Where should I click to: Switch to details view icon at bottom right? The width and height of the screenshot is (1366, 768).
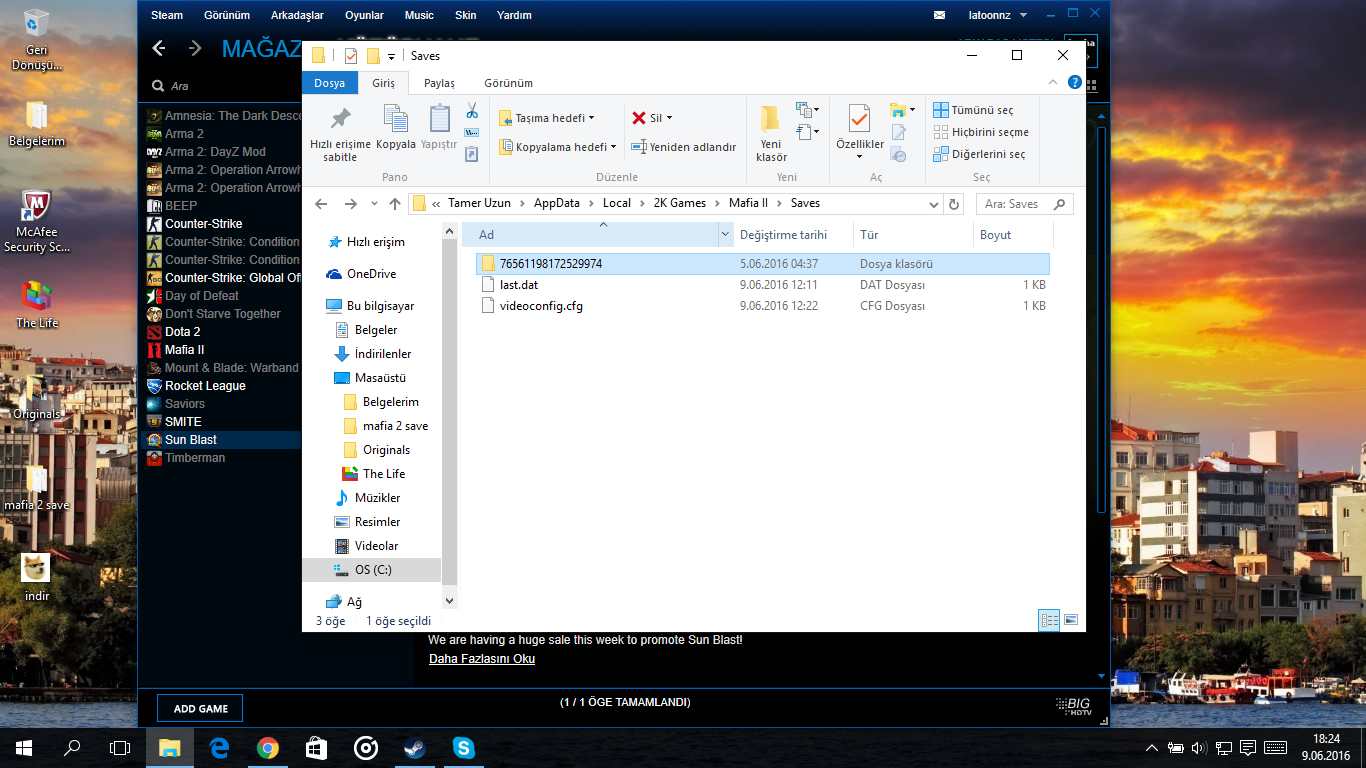[x=1049, y=620]
